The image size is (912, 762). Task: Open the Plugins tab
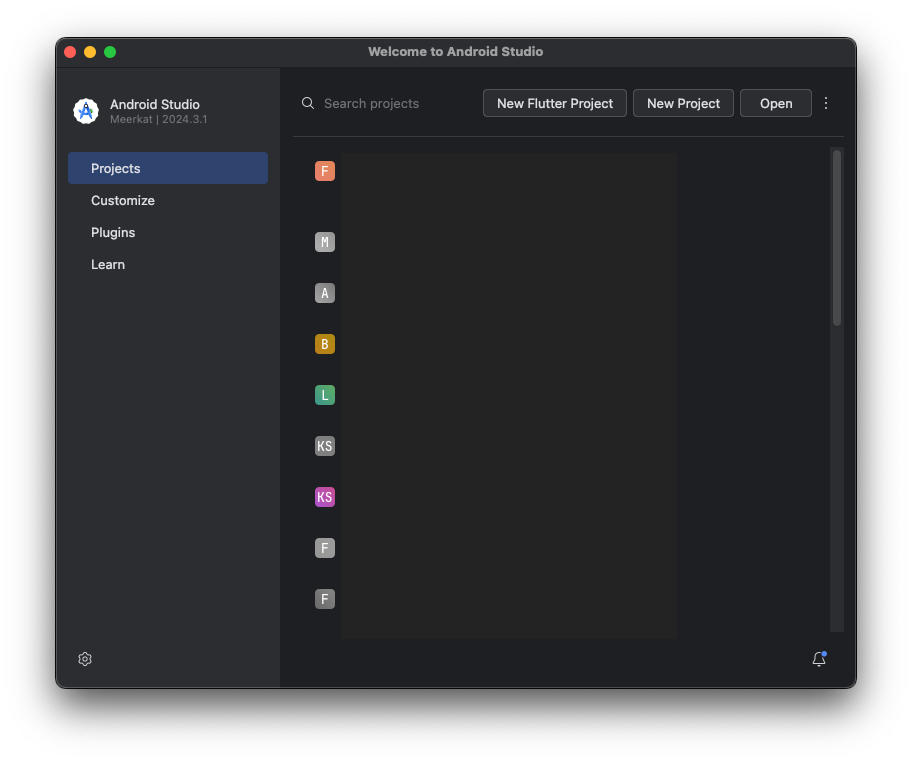(168, 232)
